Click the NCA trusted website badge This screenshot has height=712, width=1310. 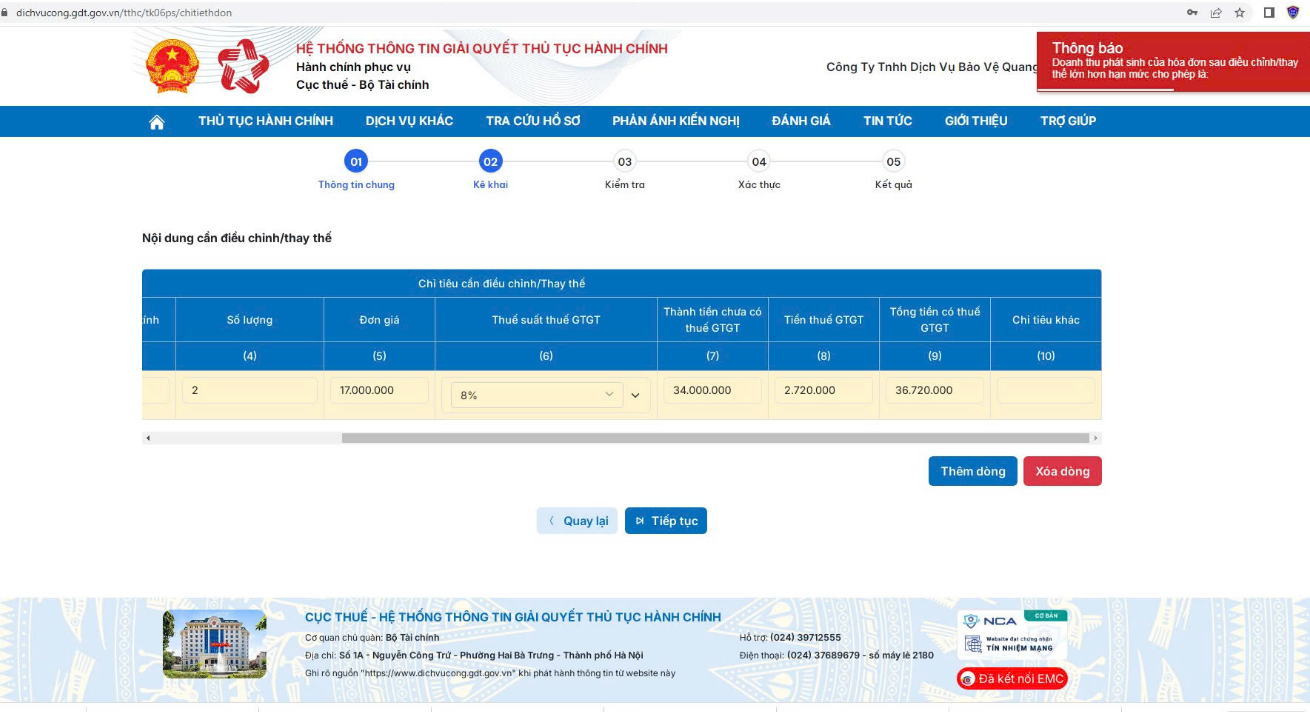[1011, 634]
